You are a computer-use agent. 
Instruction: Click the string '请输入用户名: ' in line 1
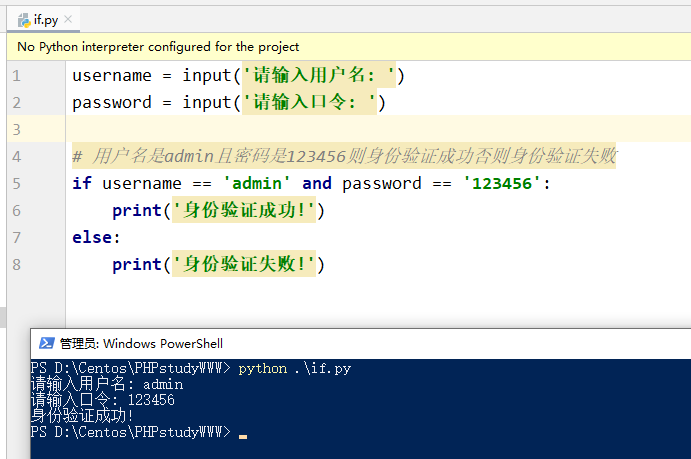tap(319, 75)
